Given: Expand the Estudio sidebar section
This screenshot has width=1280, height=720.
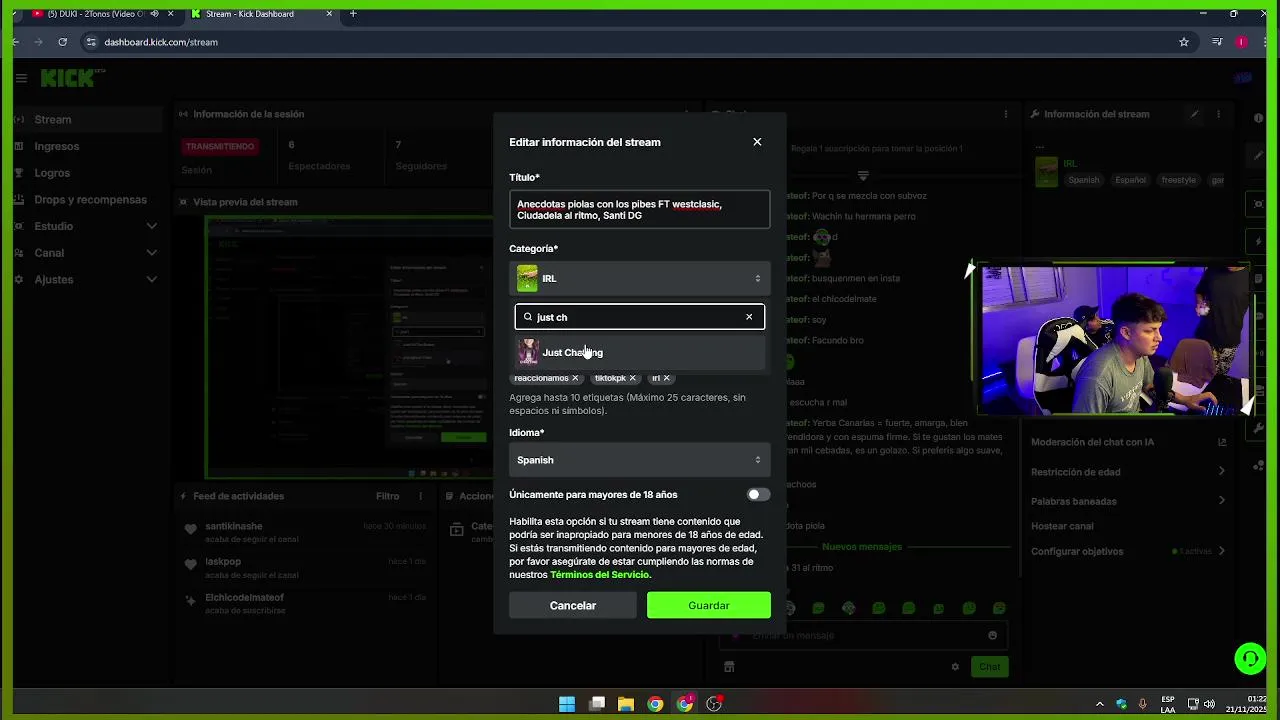Looking at the screenshot, I should (86, 226).
